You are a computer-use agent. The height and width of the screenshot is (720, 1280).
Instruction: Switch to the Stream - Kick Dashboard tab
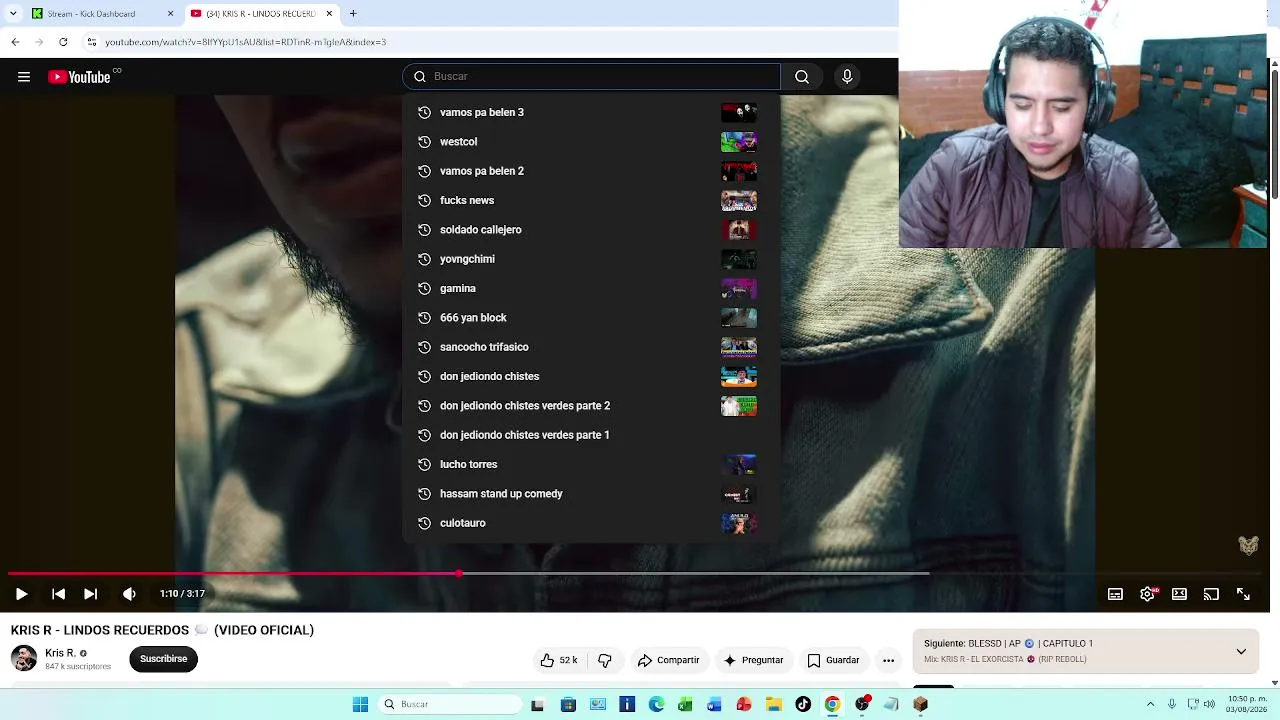(x=103, y=14)
